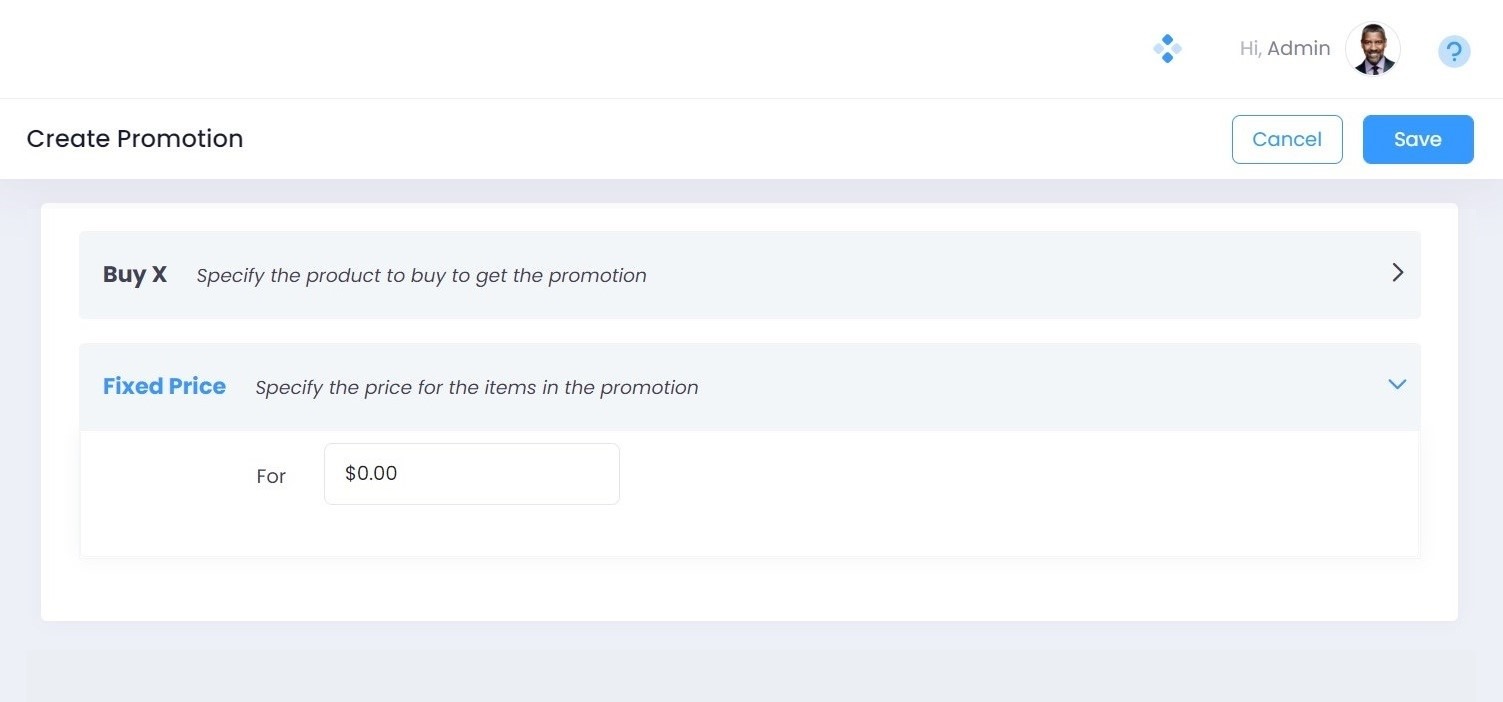The image size is (1503, 702).
Task: Click the "Hi, Admin" greeting text
Action: (1284, 48)
